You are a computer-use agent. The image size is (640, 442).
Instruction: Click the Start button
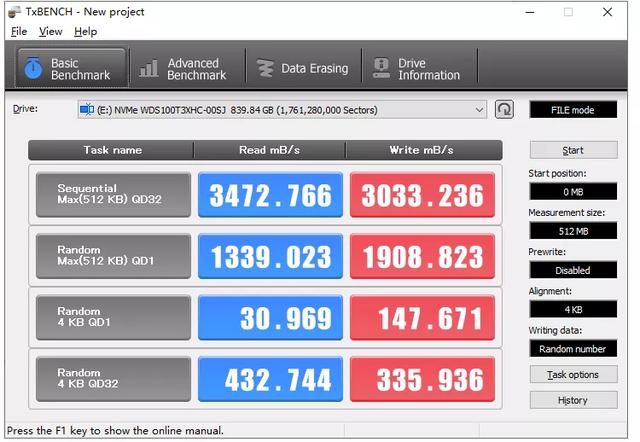pyautogui.click(x=573, y=150)
